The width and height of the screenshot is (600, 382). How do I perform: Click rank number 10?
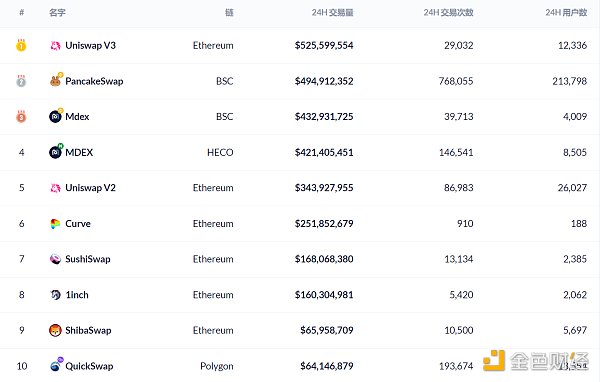pos(22,366)
